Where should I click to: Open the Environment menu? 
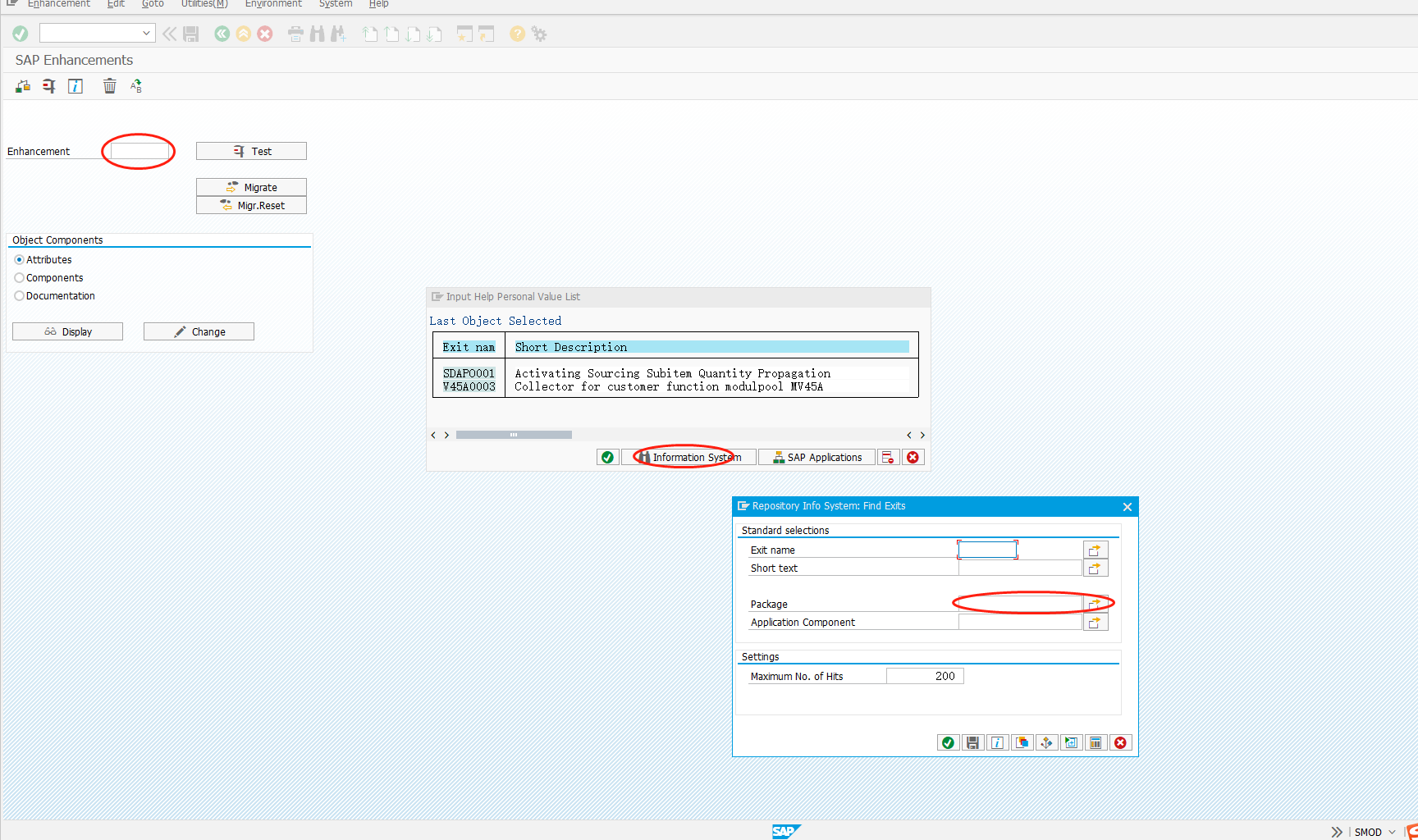click(x=273, y=4)
